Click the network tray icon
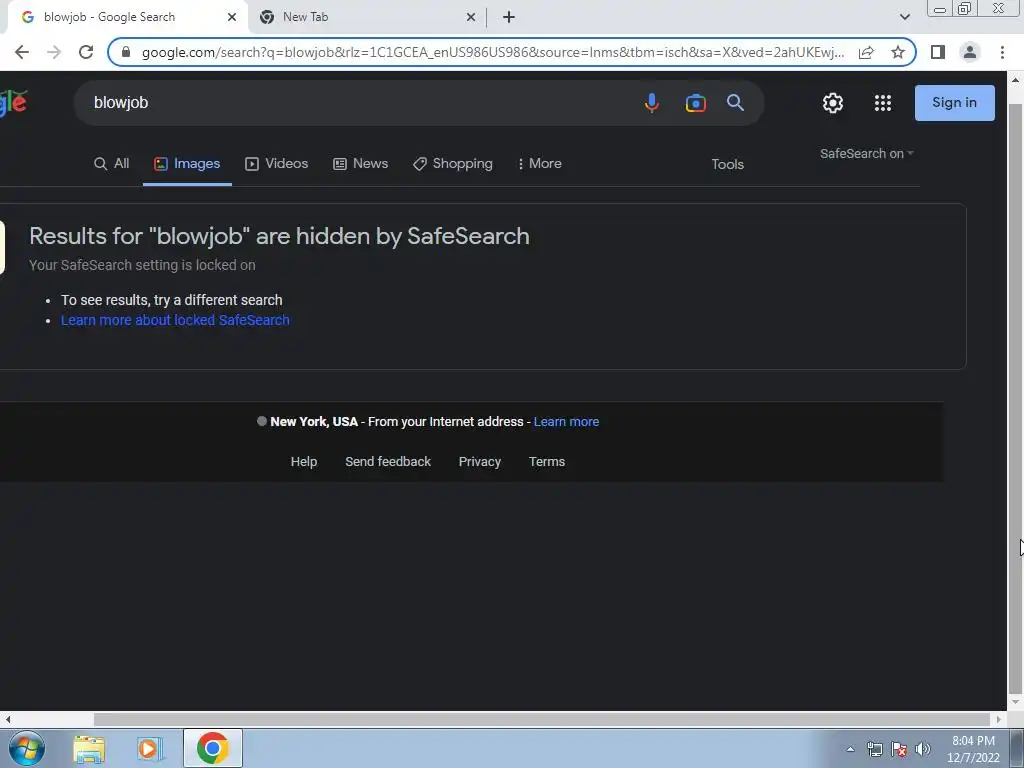This screenshot has height=768, width=1024. tap(874, 749)
